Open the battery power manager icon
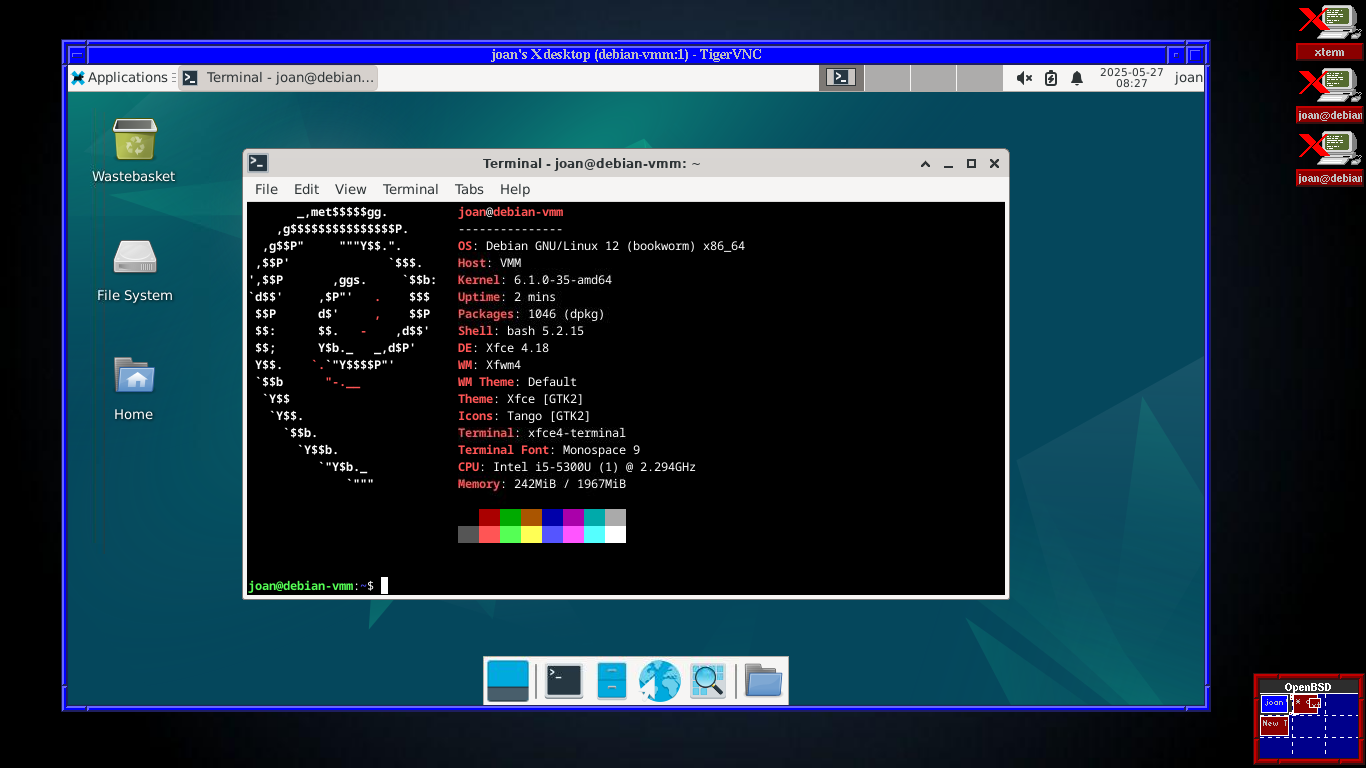This screenshot has width=1366, height=768. pyautogui.click(x=1051, y=78)
